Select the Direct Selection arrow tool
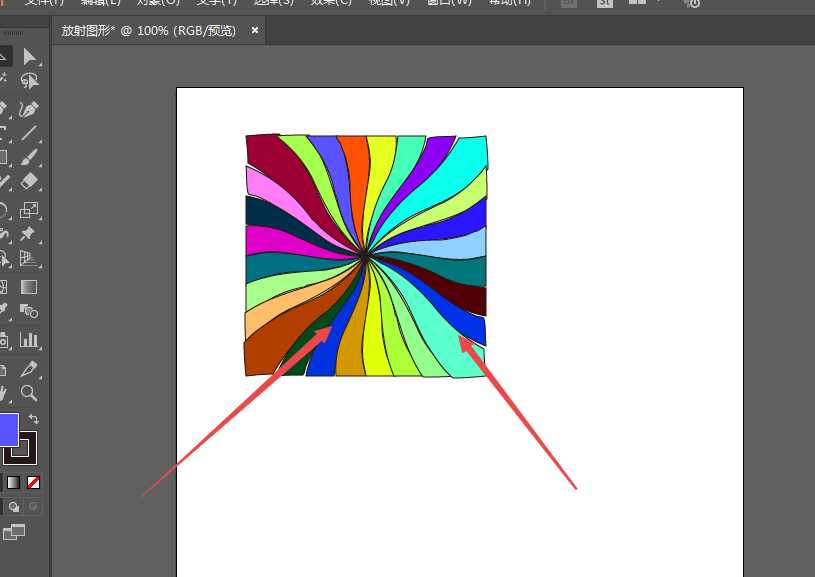 click(x=29, y=57)
